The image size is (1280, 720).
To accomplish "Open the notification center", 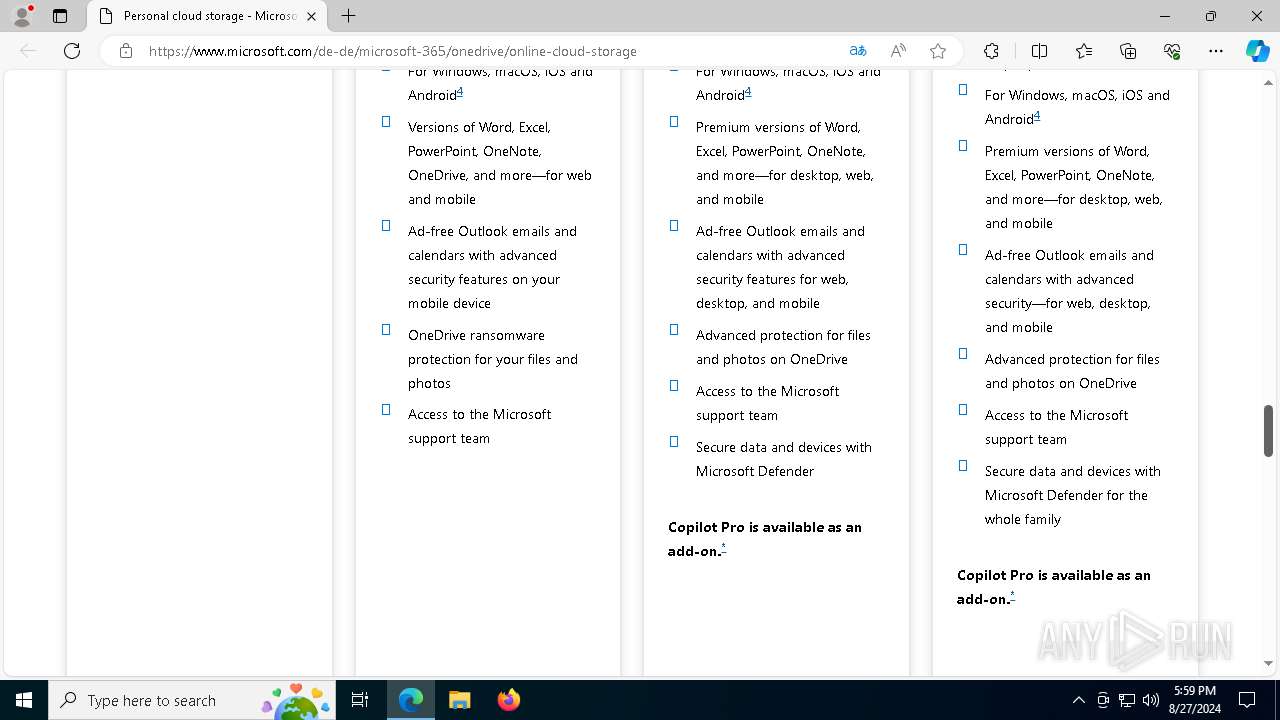I will 1247,700.
